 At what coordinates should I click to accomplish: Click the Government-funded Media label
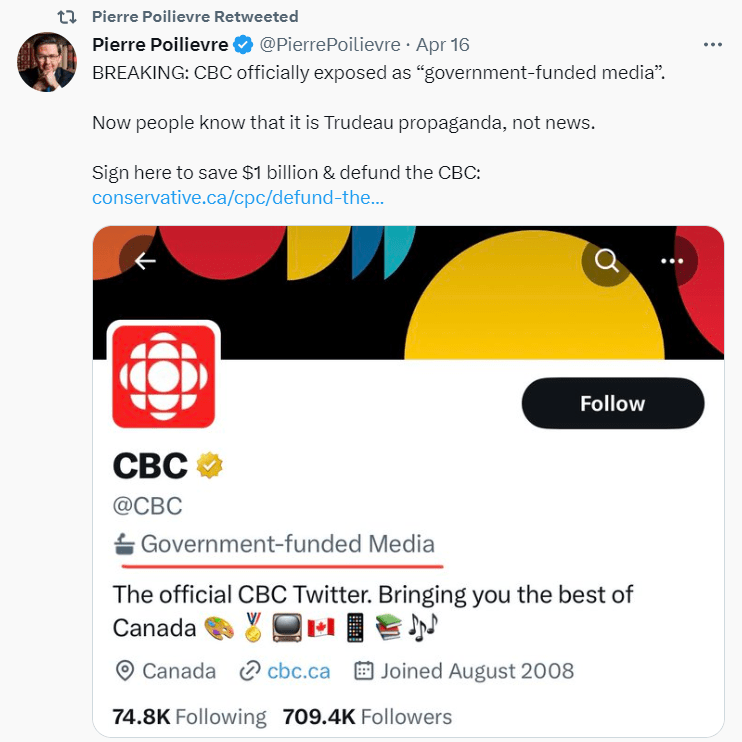tap(287, 545)
